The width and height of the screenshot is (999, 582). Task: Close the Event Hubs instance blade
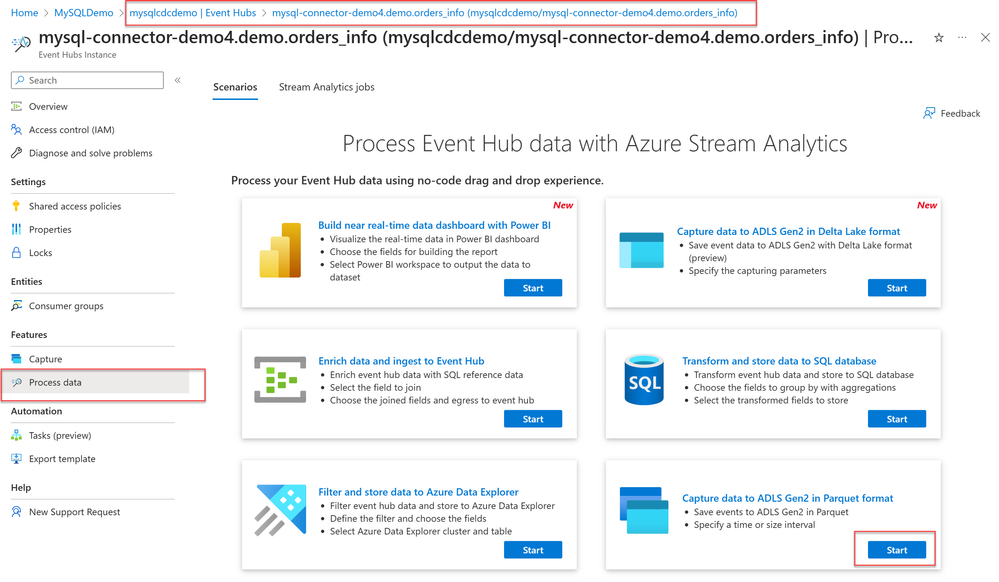(985, 38)
